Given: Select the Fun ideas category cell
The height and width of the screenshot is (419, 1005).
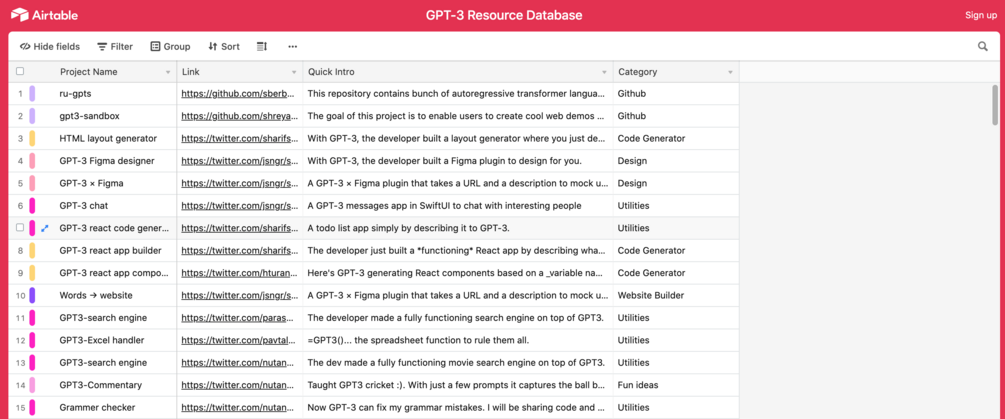Looking at the screenshot, I should 676,385.
